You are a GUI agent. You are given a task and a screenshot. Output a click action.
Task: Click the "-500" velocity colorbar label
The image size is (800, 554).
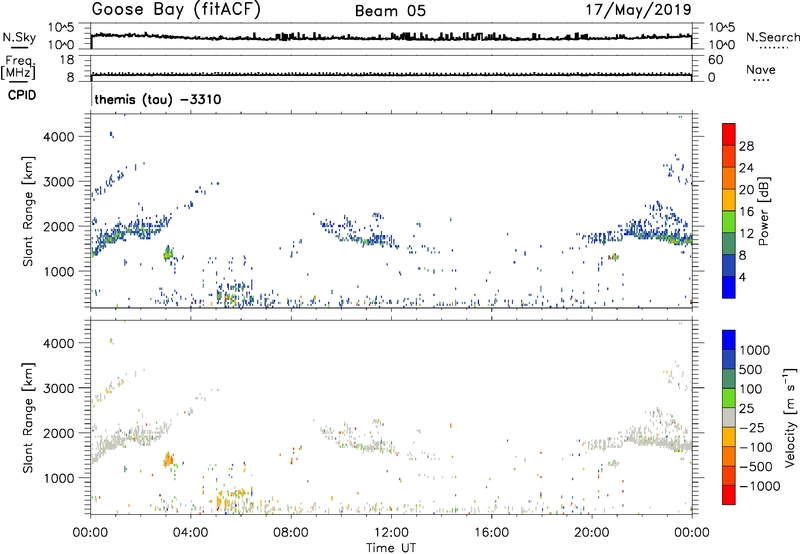tap(755, 466)
